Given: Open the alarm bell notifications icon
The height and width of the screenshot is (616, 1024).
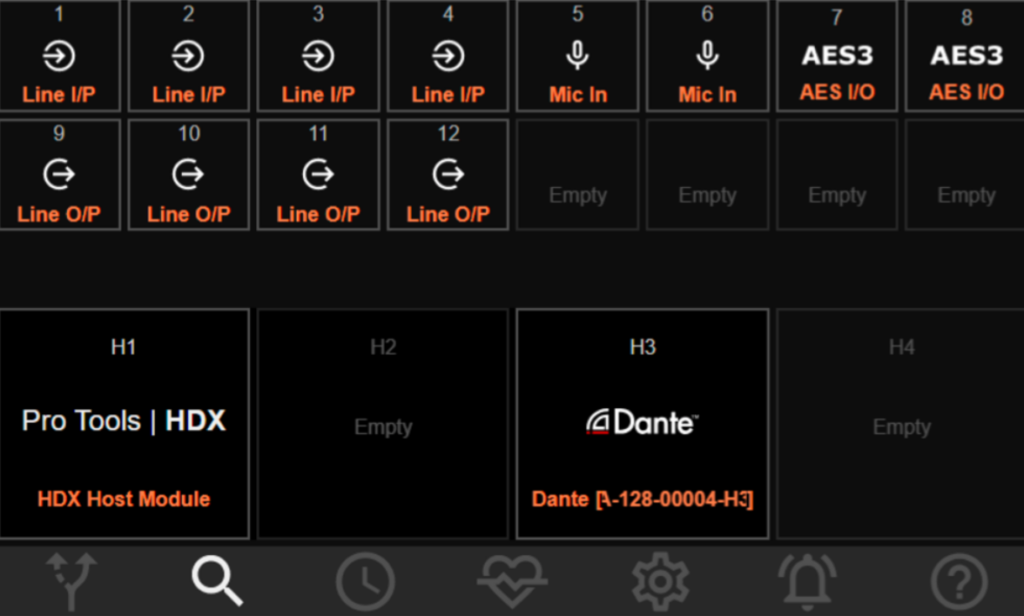Looking at the screenshot, I should [x=808, y=581].
